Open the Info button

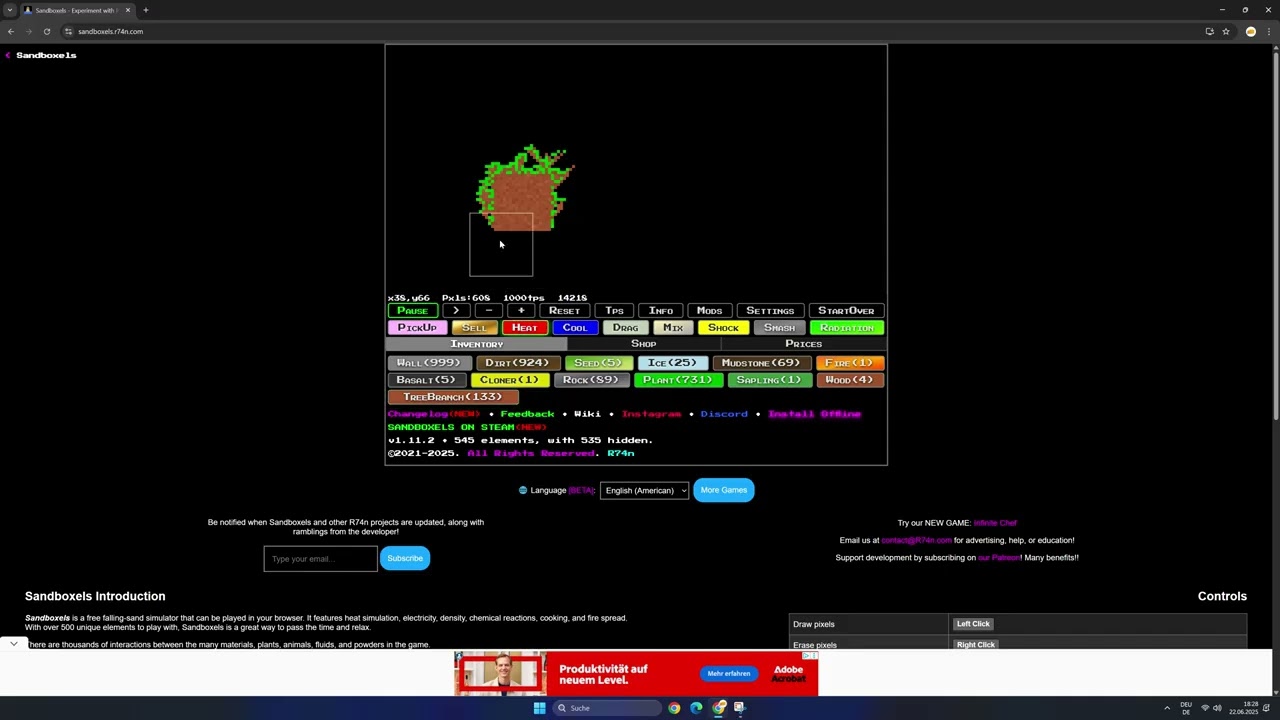(661, 311)
